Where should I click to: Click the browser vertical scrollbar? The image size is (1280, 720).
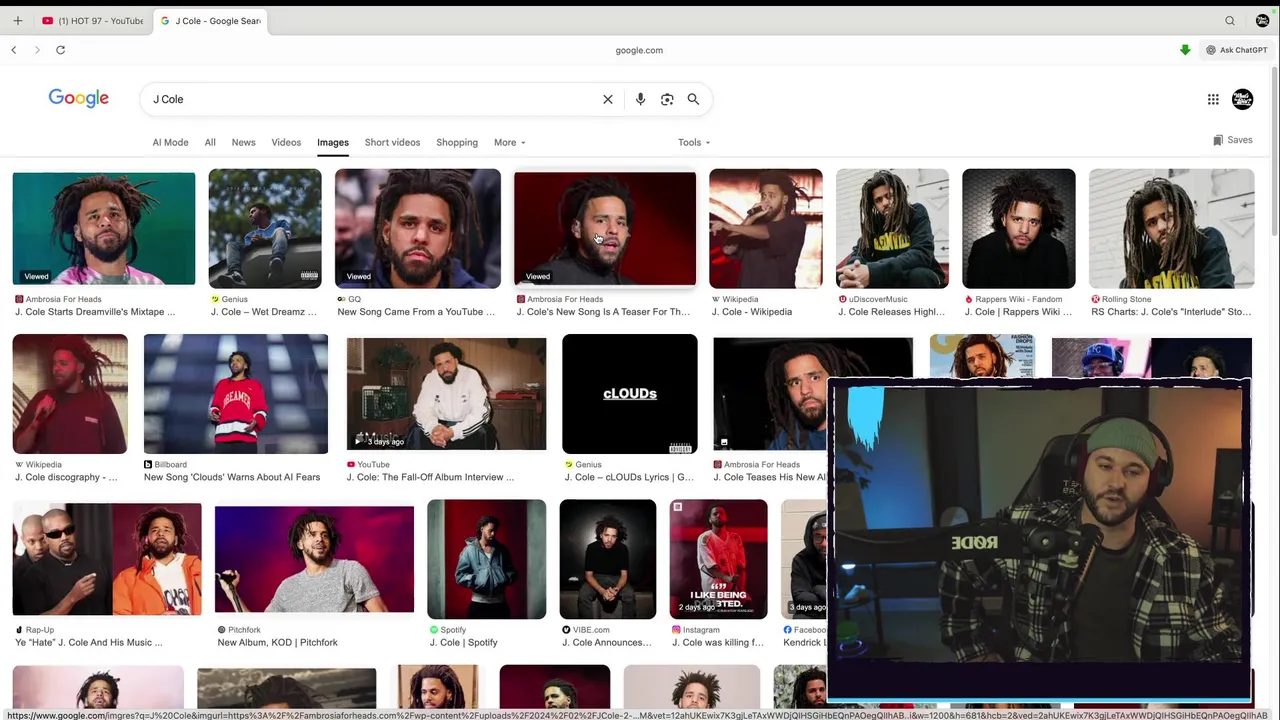pyautogui.click(x=1274, y=150)
